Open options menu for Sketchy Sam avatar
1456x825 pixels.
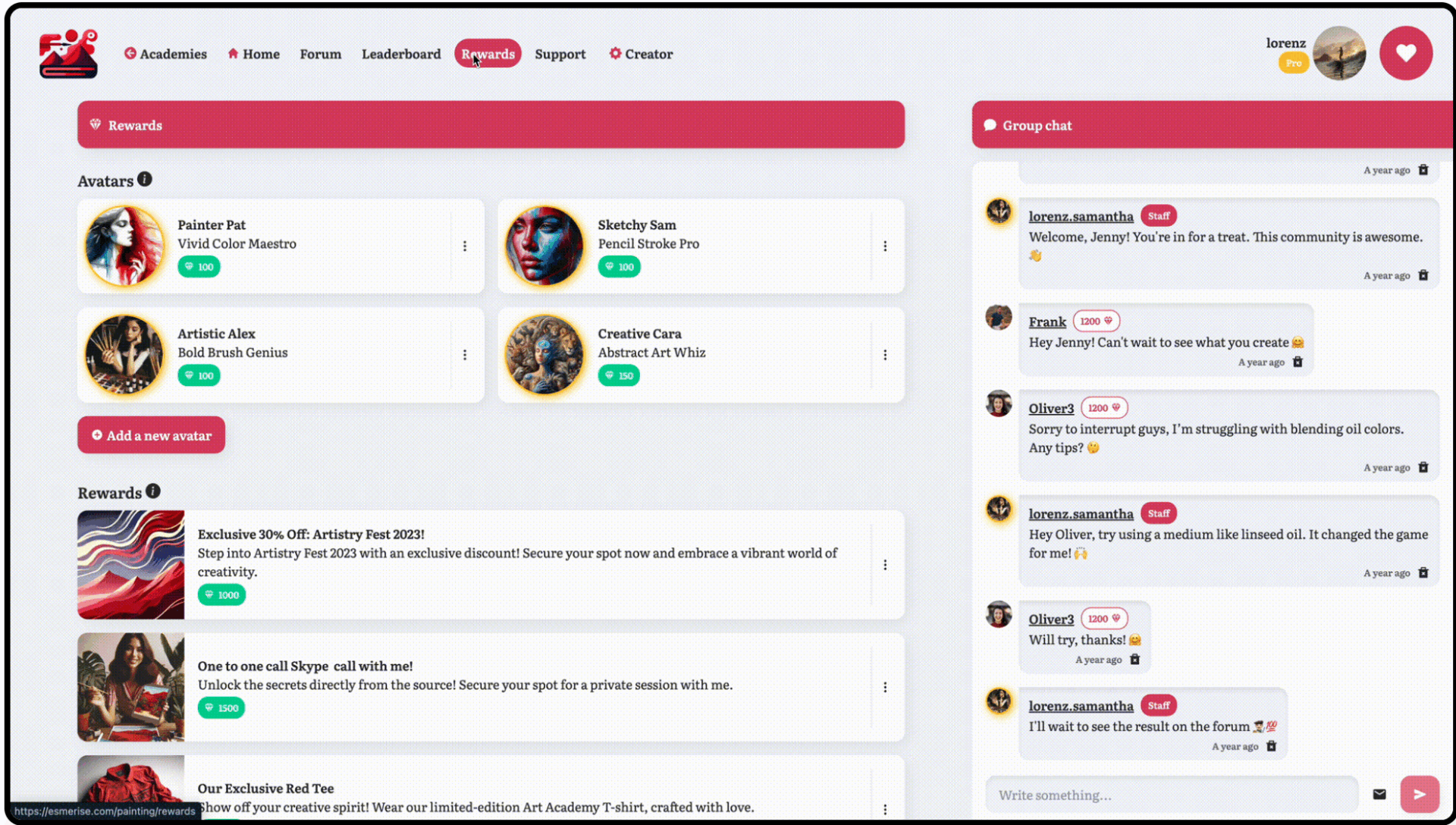coord(885,246)
